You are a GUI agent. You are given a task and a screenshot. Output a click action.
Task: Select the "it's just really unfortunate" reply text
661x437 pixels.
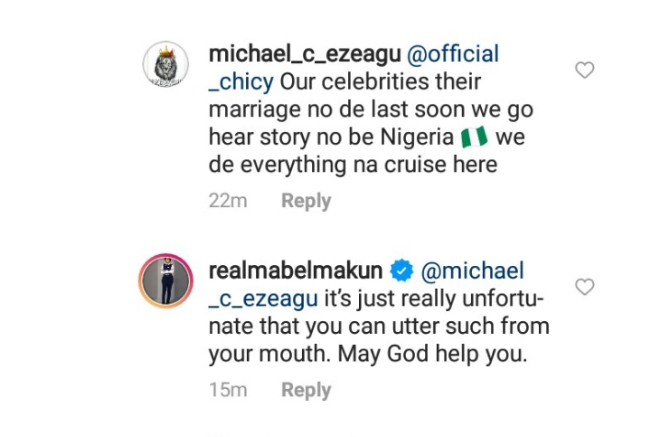[x=440, y=299]
